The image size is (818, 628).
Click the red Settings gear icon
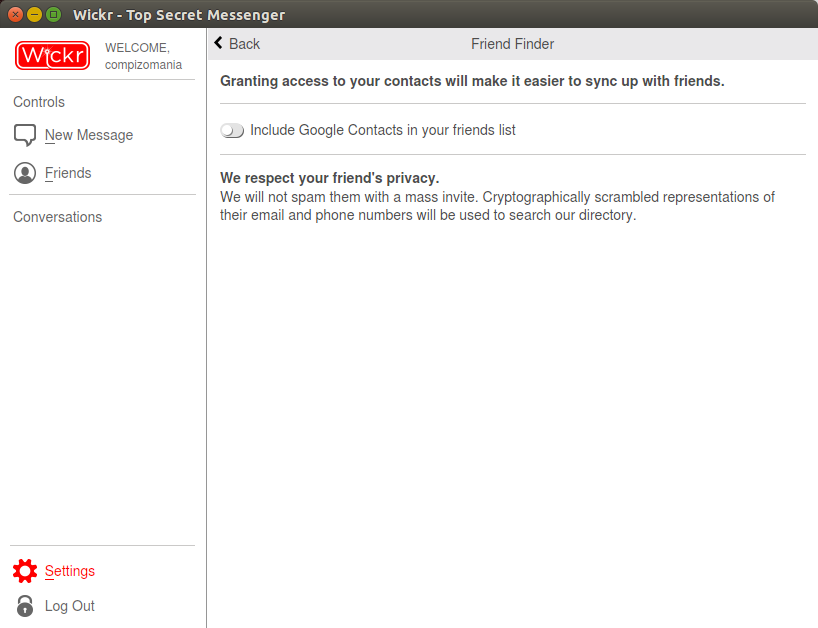tap(25, 571)
